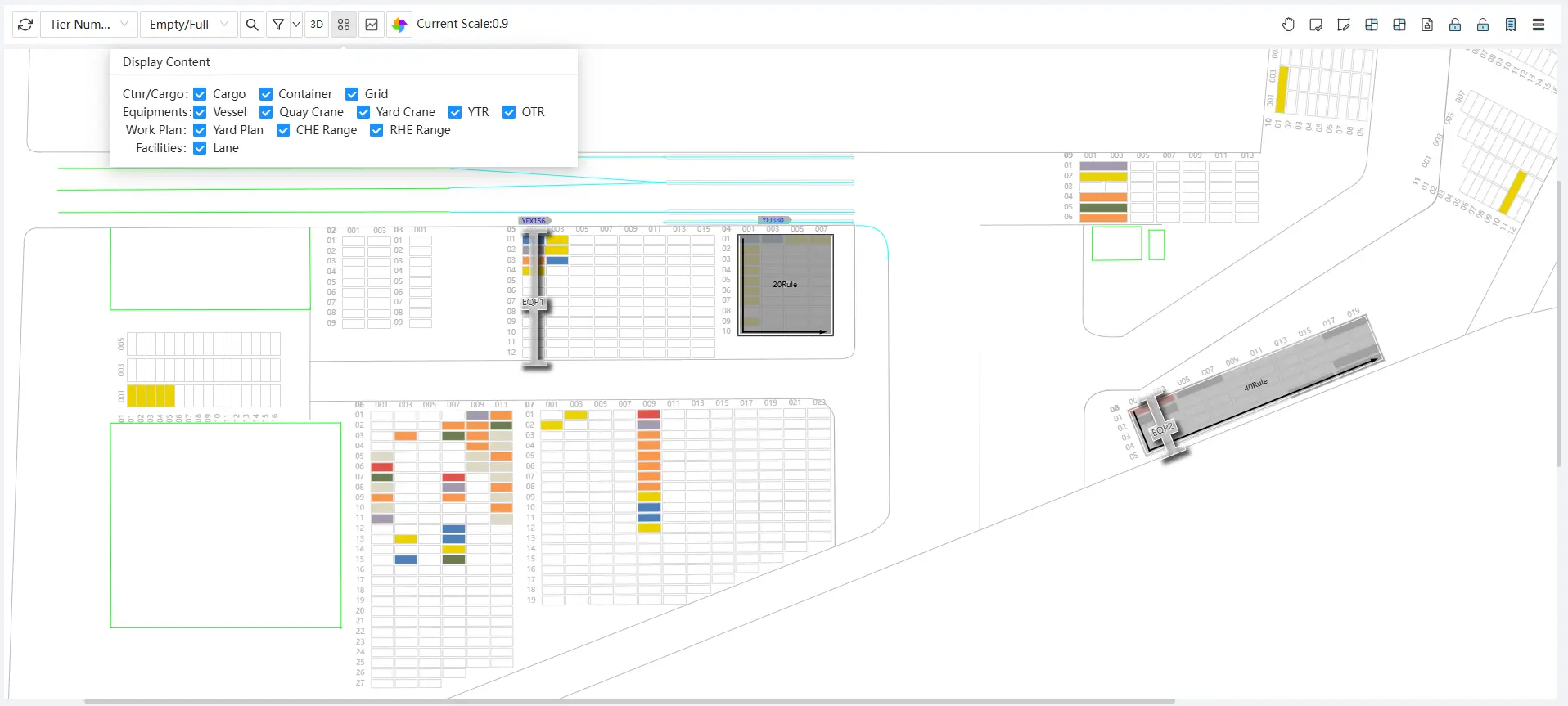Toggle the YTR checkbox
This screenshot has width=1568, height=706.
(x=455, y=112)
